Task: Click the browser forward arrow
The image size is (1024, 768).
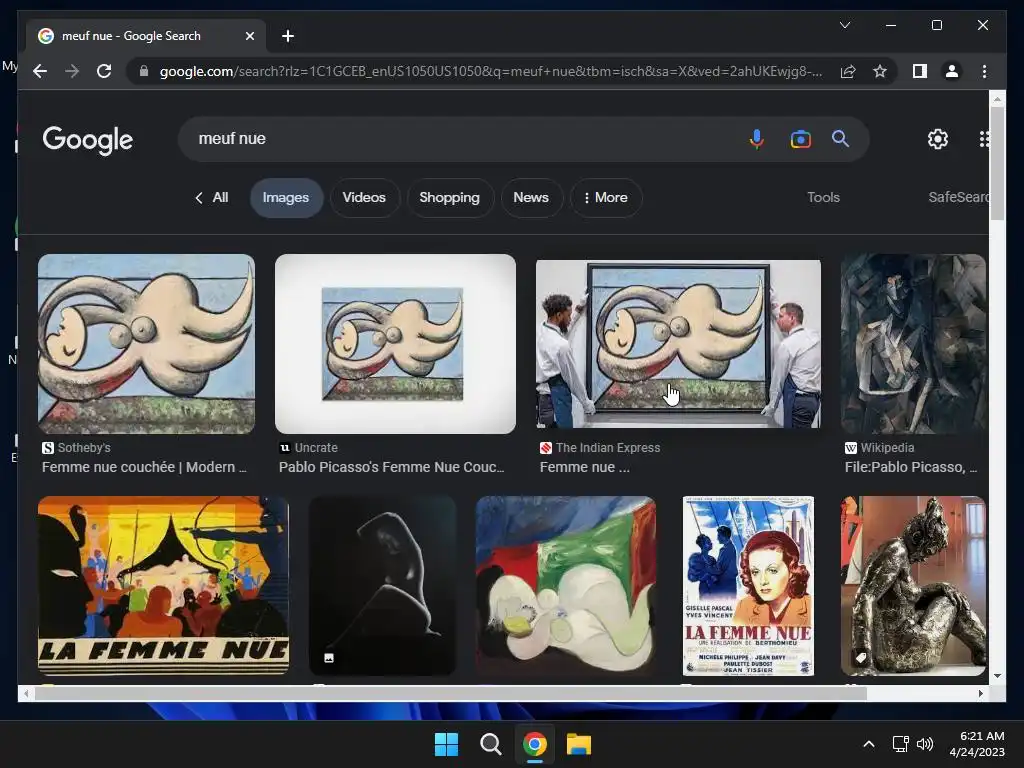Action: point(72,71)
